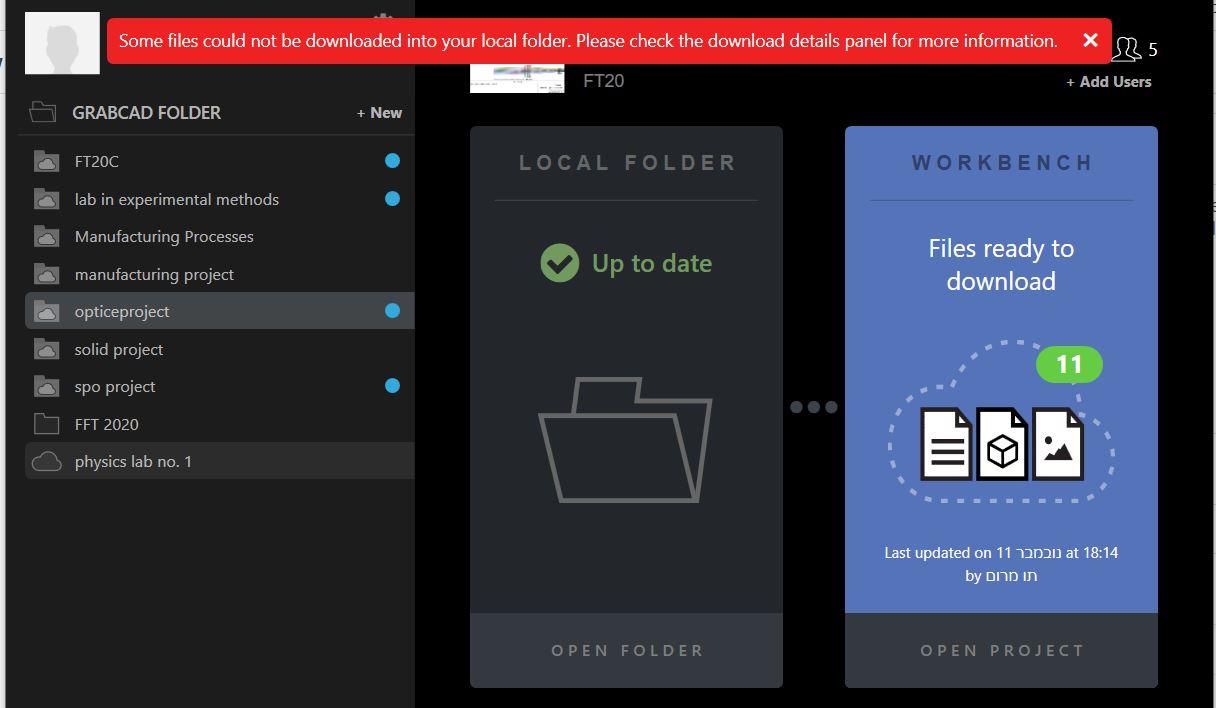Click the blue dot next to spo project
Image resolution: width=1216 pixels, height=708 pixels.
pyautogui.click(x=392, y=386)
